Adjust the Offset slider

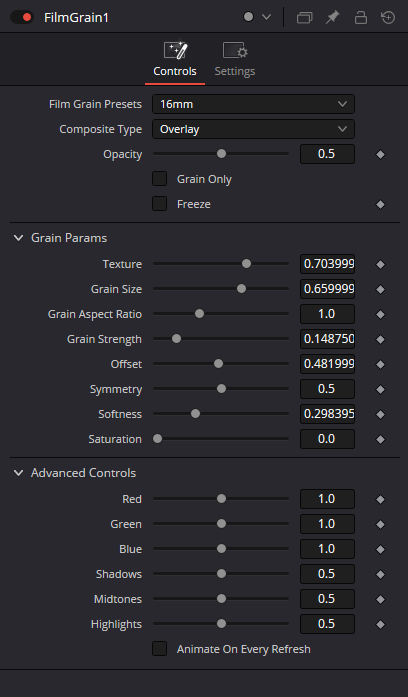pyautogui.click(x=218, y=364)
